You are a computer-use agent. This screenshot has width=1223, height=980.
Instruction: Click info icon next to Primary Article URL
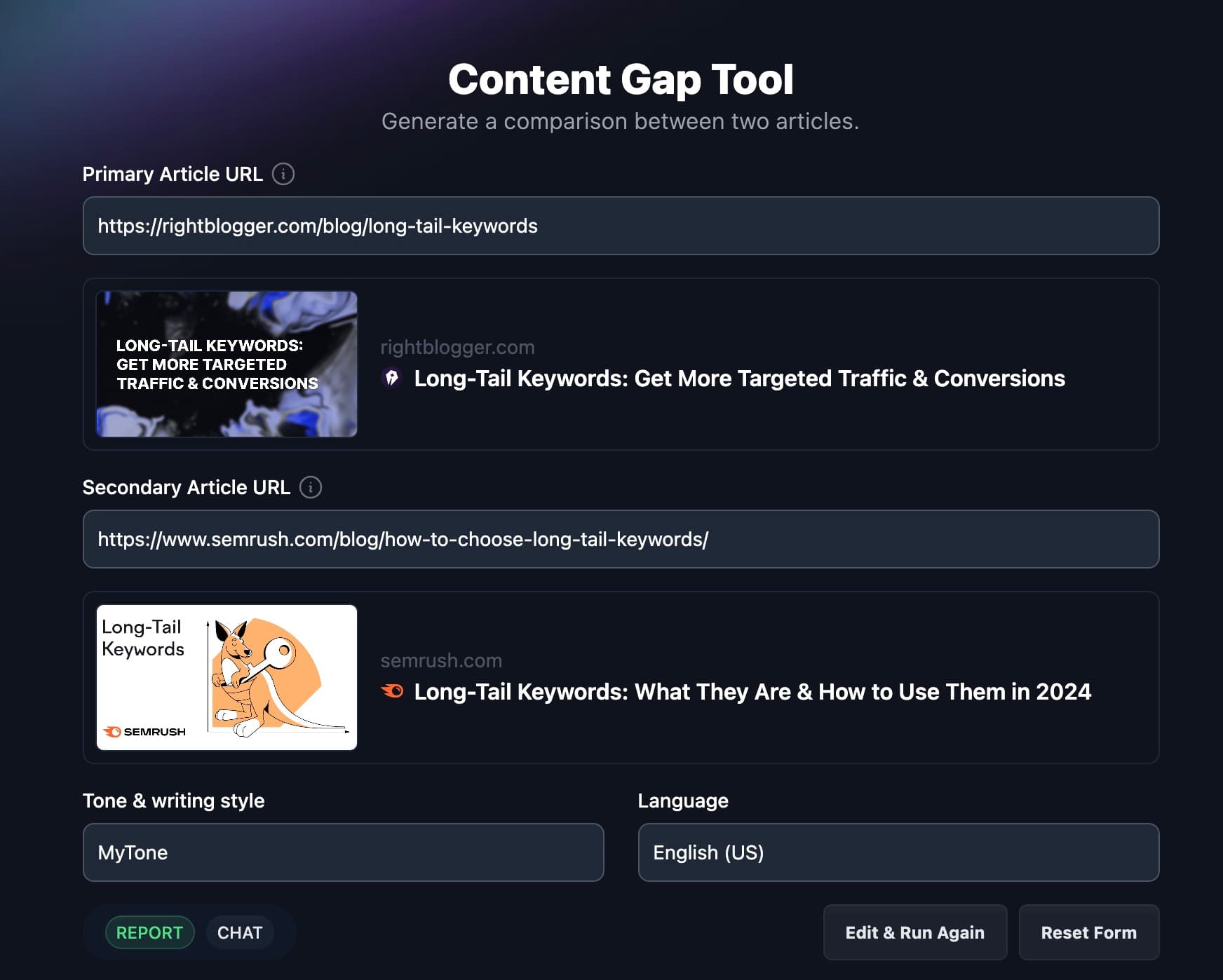click(283, 174)
